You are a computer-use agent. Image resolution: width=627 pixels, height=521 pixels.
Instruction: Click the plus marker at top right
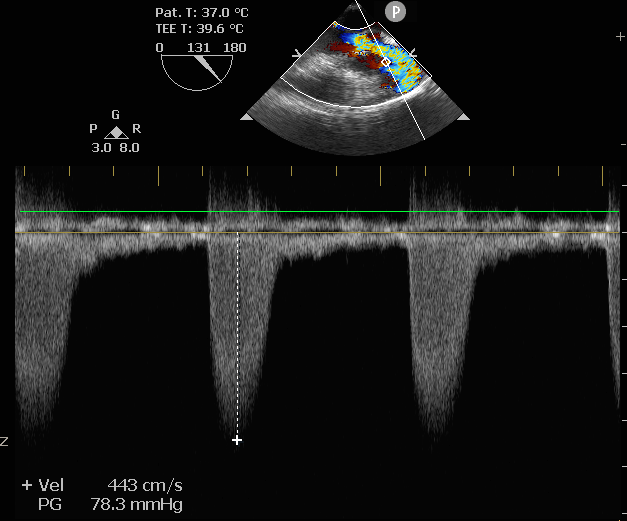pos(620,36)
